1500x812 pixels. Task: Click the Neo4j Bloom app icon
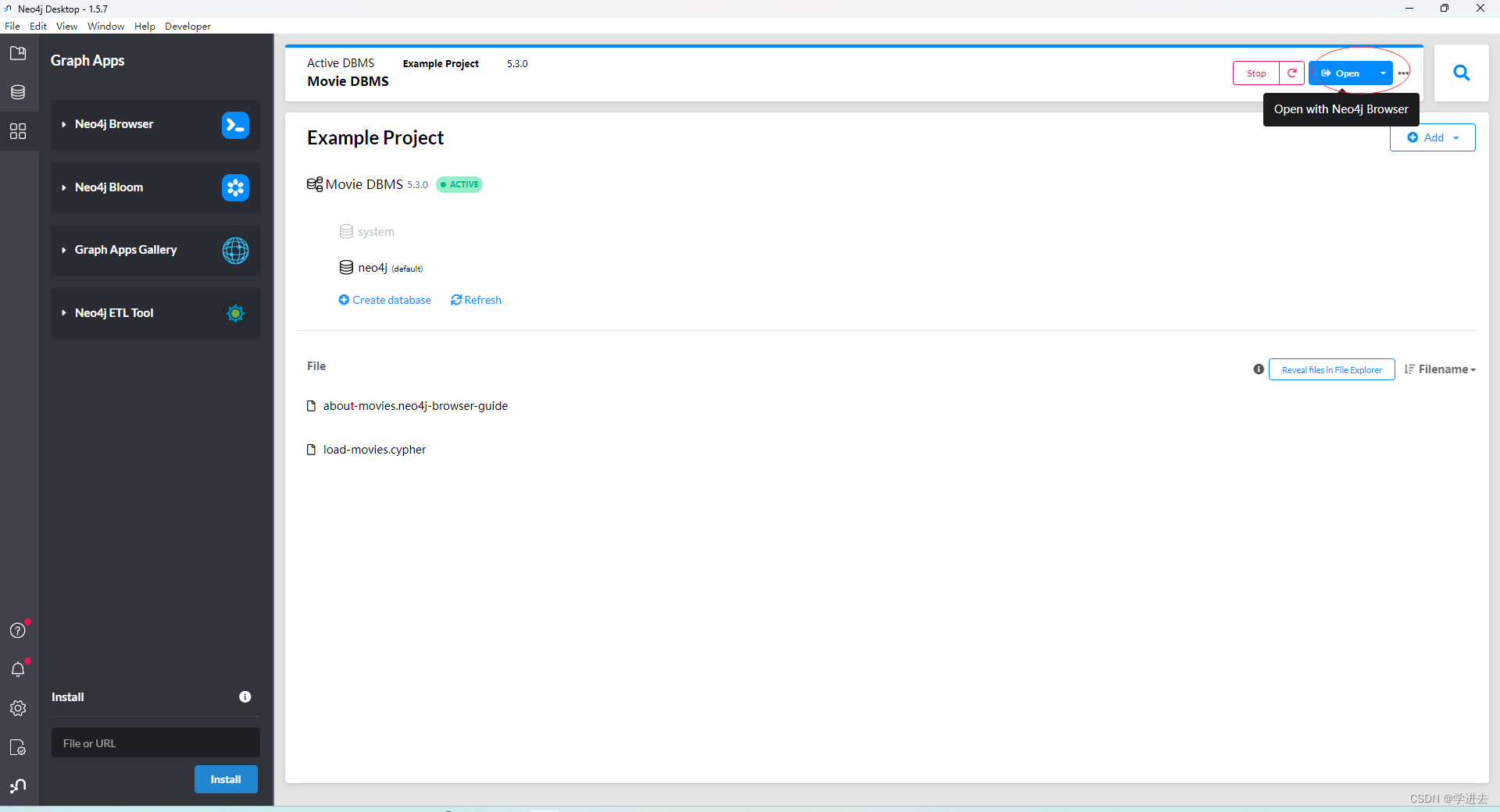coord(235,187)
